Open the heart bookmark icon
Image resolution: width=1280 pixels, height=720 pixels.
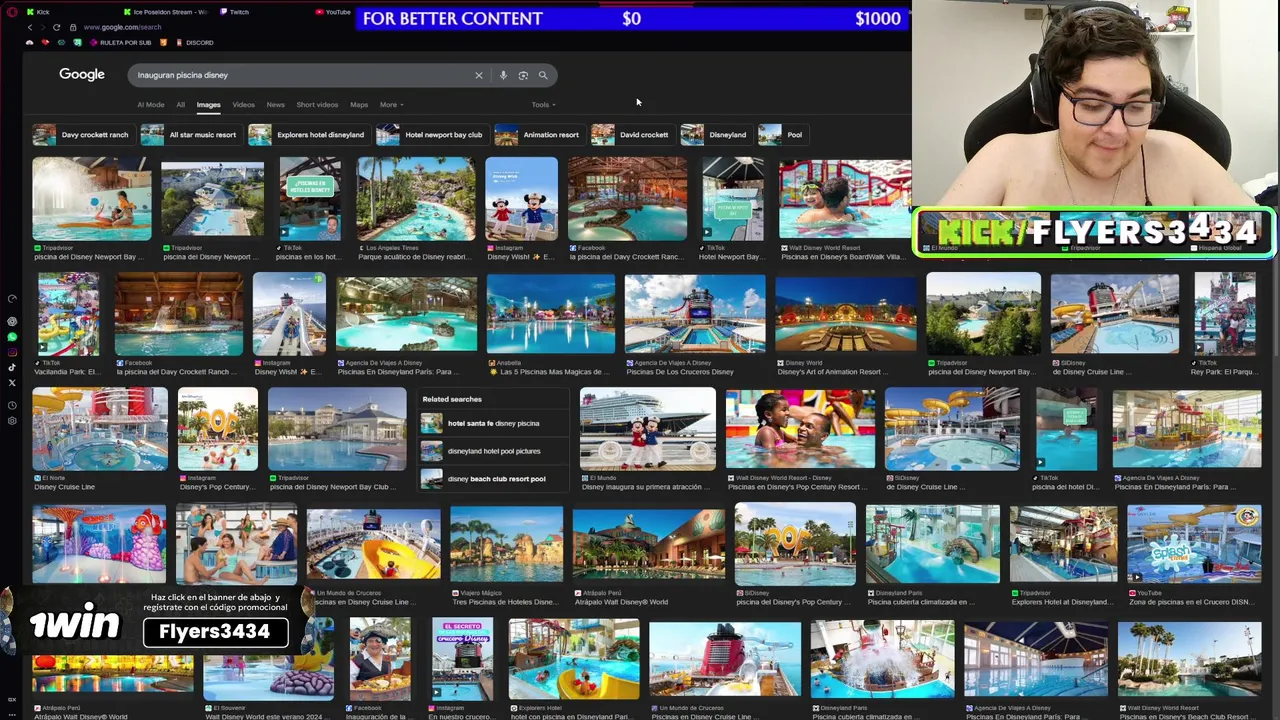[45, 43]
